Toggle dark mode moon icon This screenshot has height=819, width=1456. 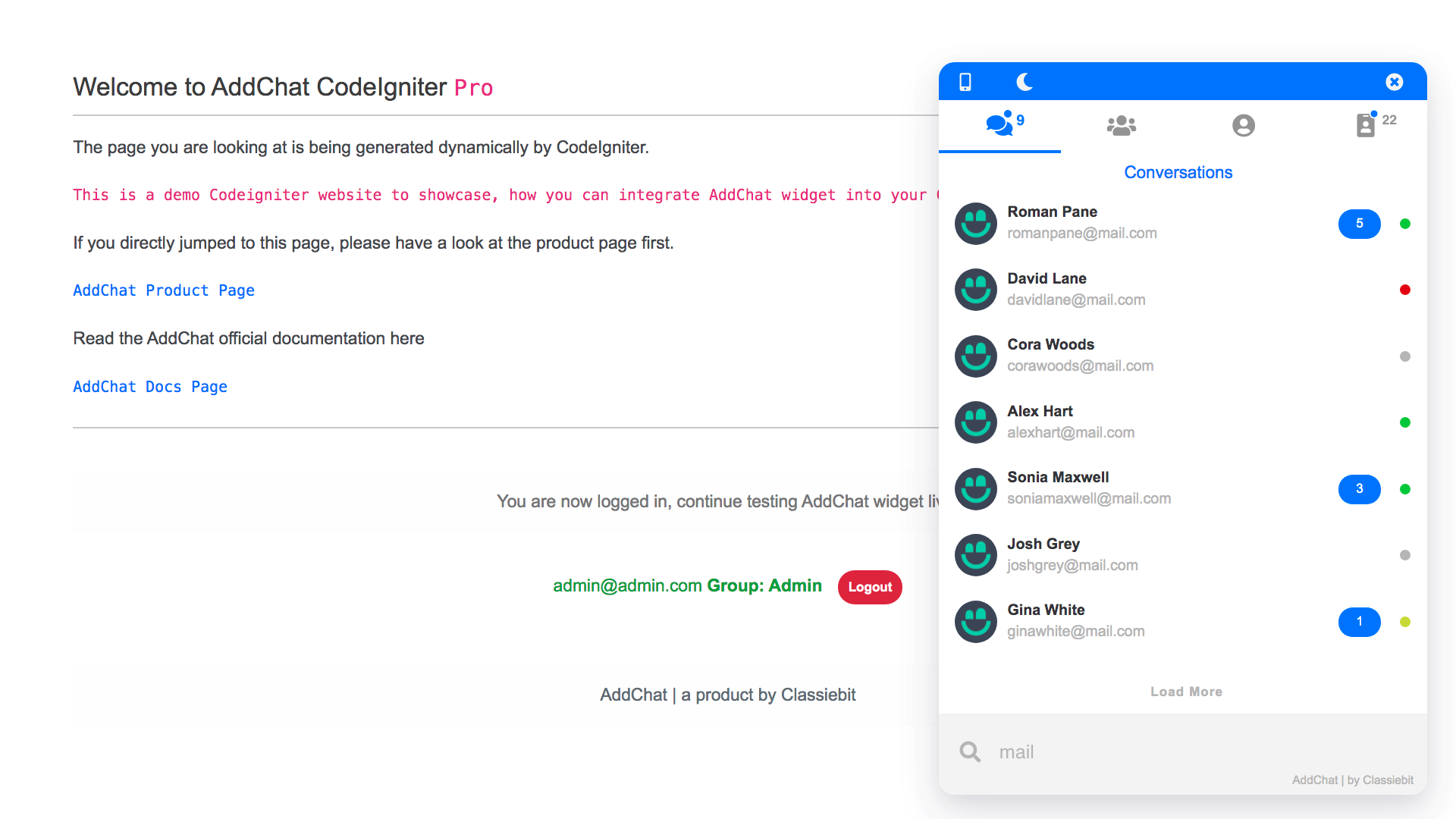tap(1025, 82)
